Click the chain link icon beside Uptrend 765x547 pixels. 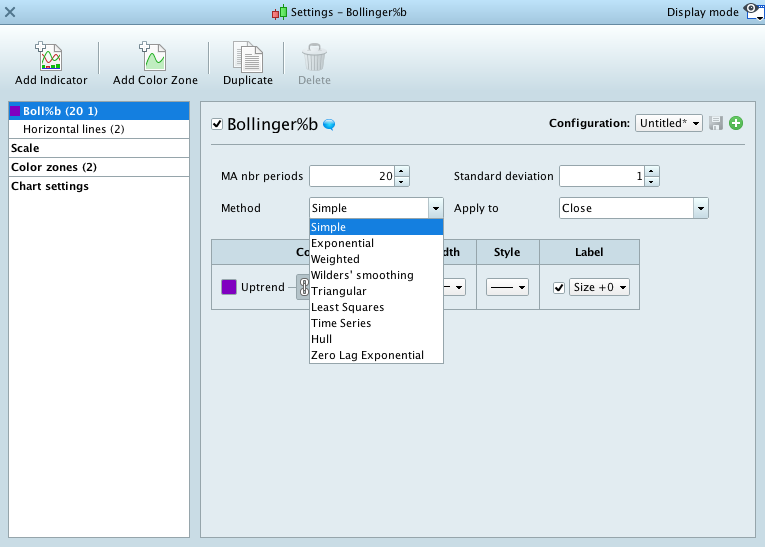(x=303, y=287)
